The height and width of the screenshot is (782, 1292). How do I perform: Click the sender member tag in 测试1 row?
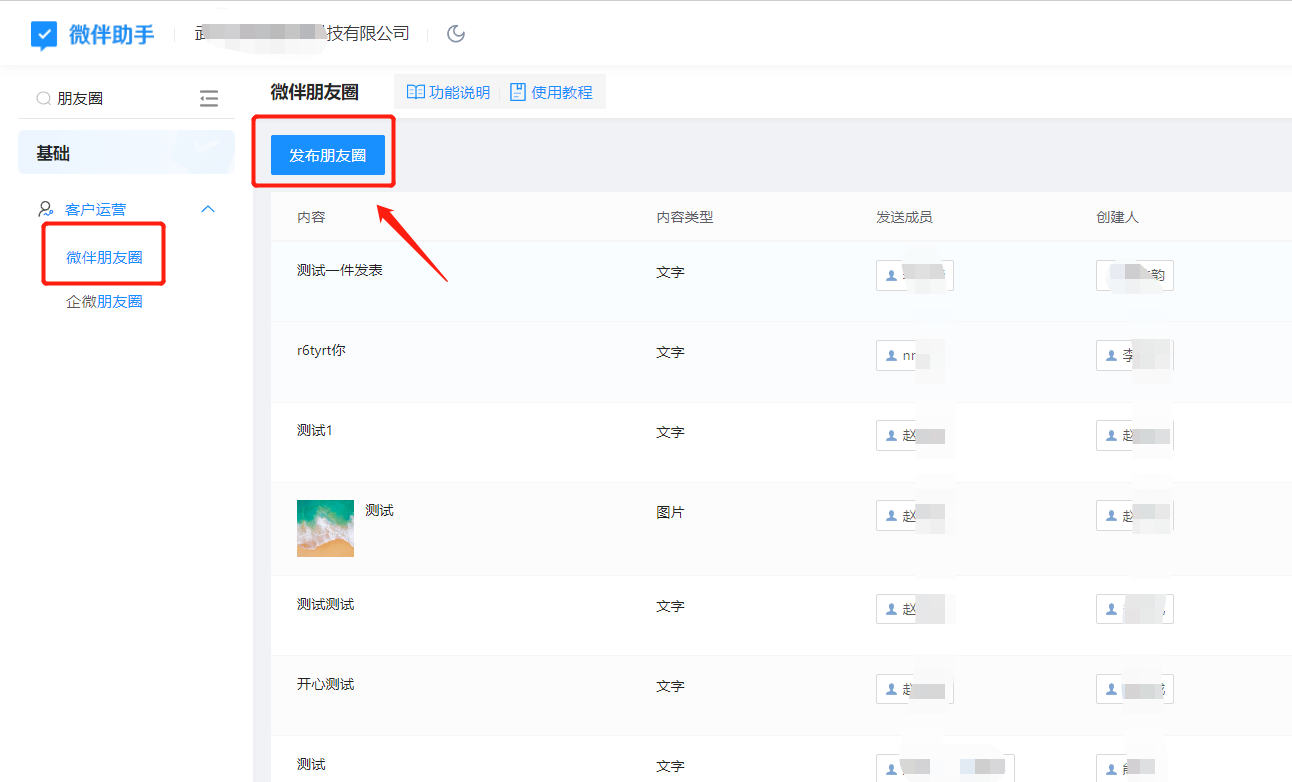911,435
